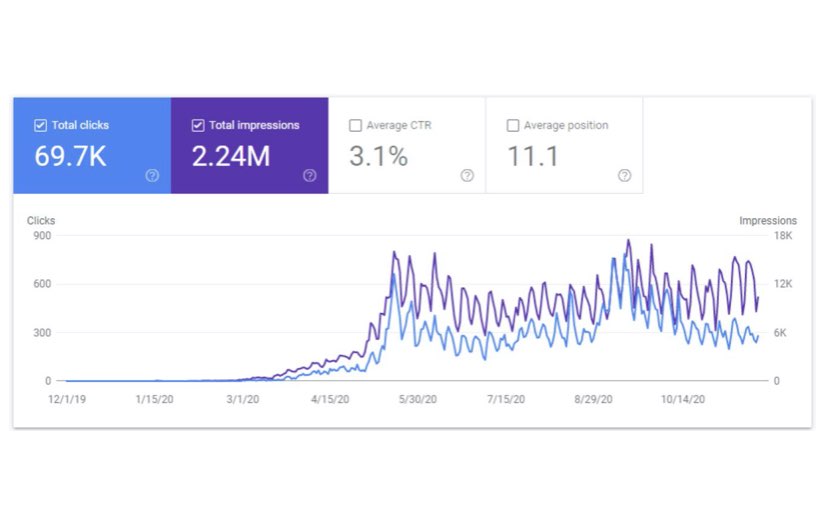Open help icon on Total impressions card
Image resolution: width=825 pixels, height=525 pixels.
tap(310, 176)
